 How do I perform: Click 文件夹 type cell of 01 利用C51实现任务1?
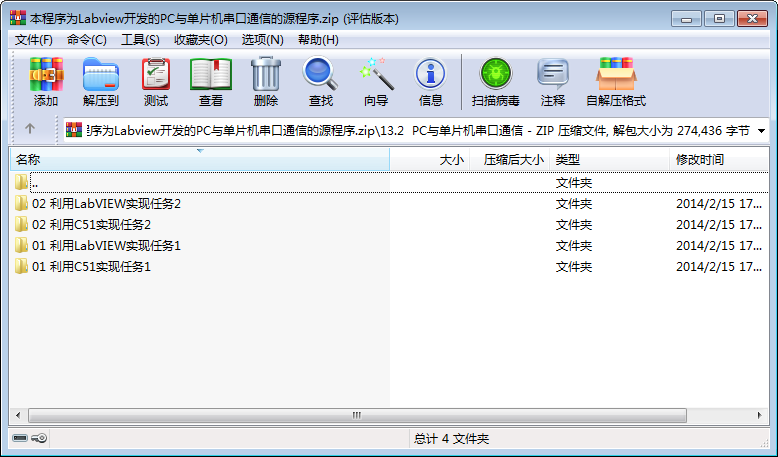(574, 267)
